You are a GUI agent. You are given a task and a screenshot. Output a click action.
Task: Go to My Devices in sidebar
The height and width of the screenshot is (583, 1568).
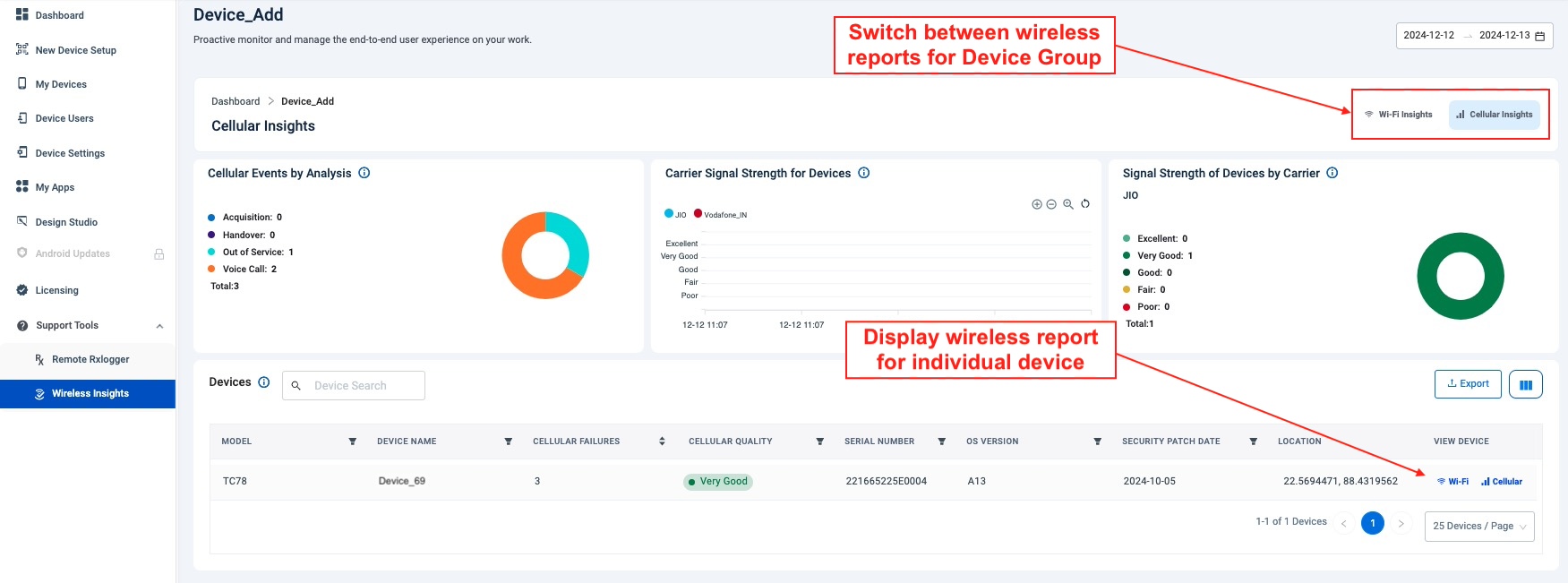pyautogui.click(x=61, y=84)
